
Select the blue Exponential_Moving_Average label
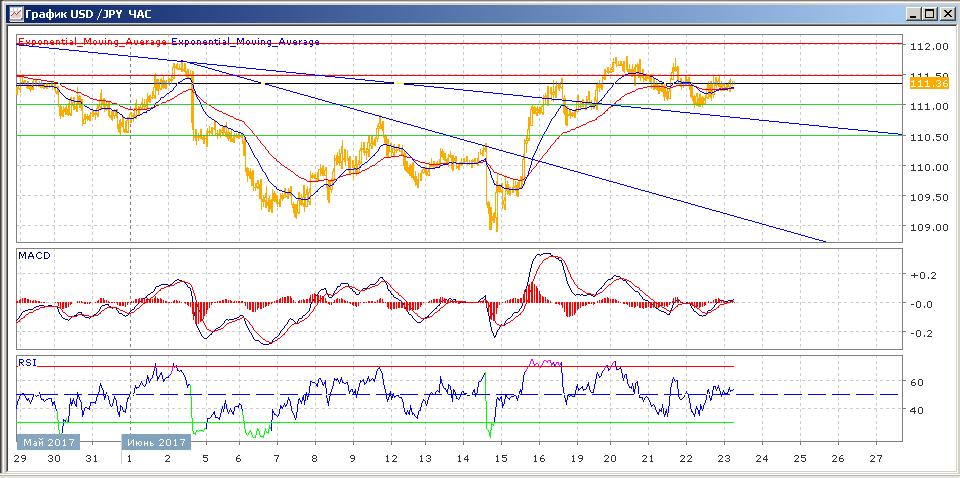(x=246, y=42)
